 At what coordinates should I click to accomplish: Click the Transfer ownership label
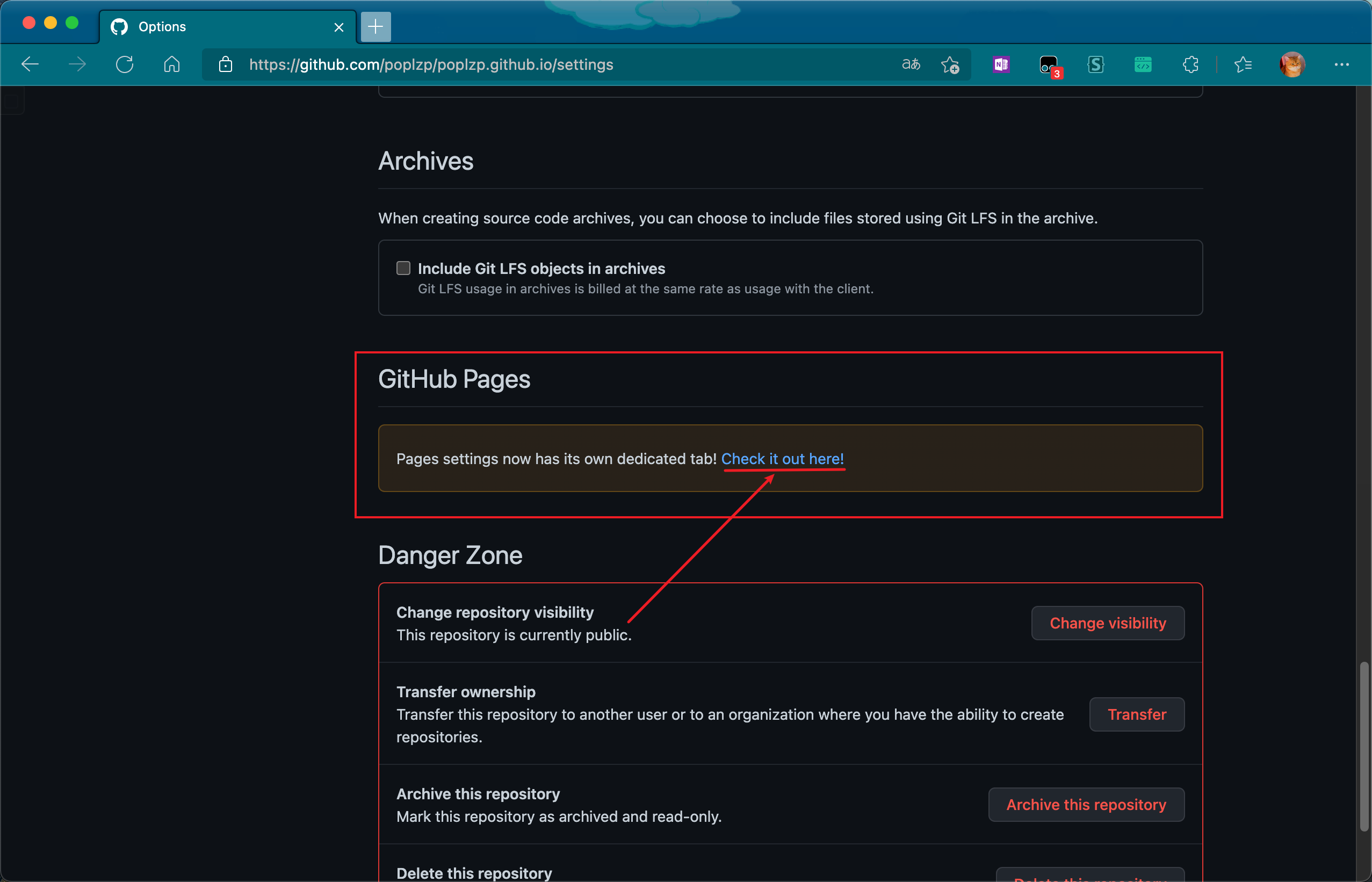466,692
